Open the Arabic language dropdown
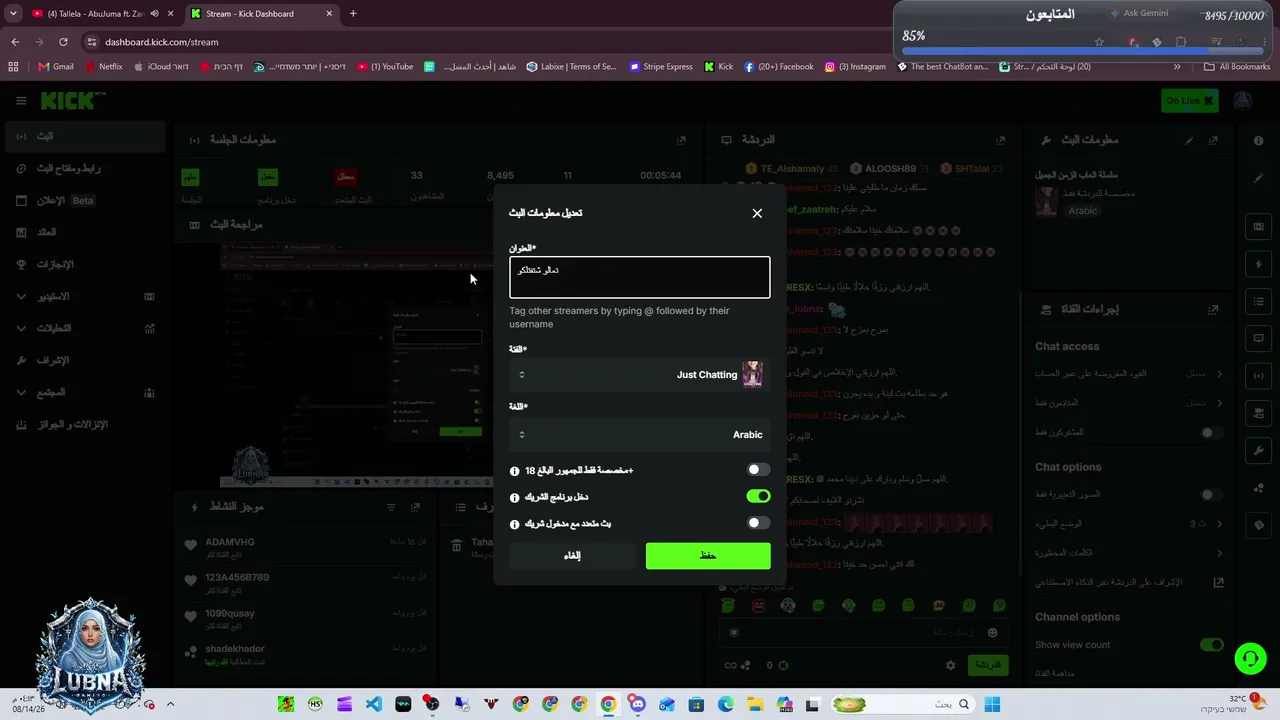 (640, 435)
